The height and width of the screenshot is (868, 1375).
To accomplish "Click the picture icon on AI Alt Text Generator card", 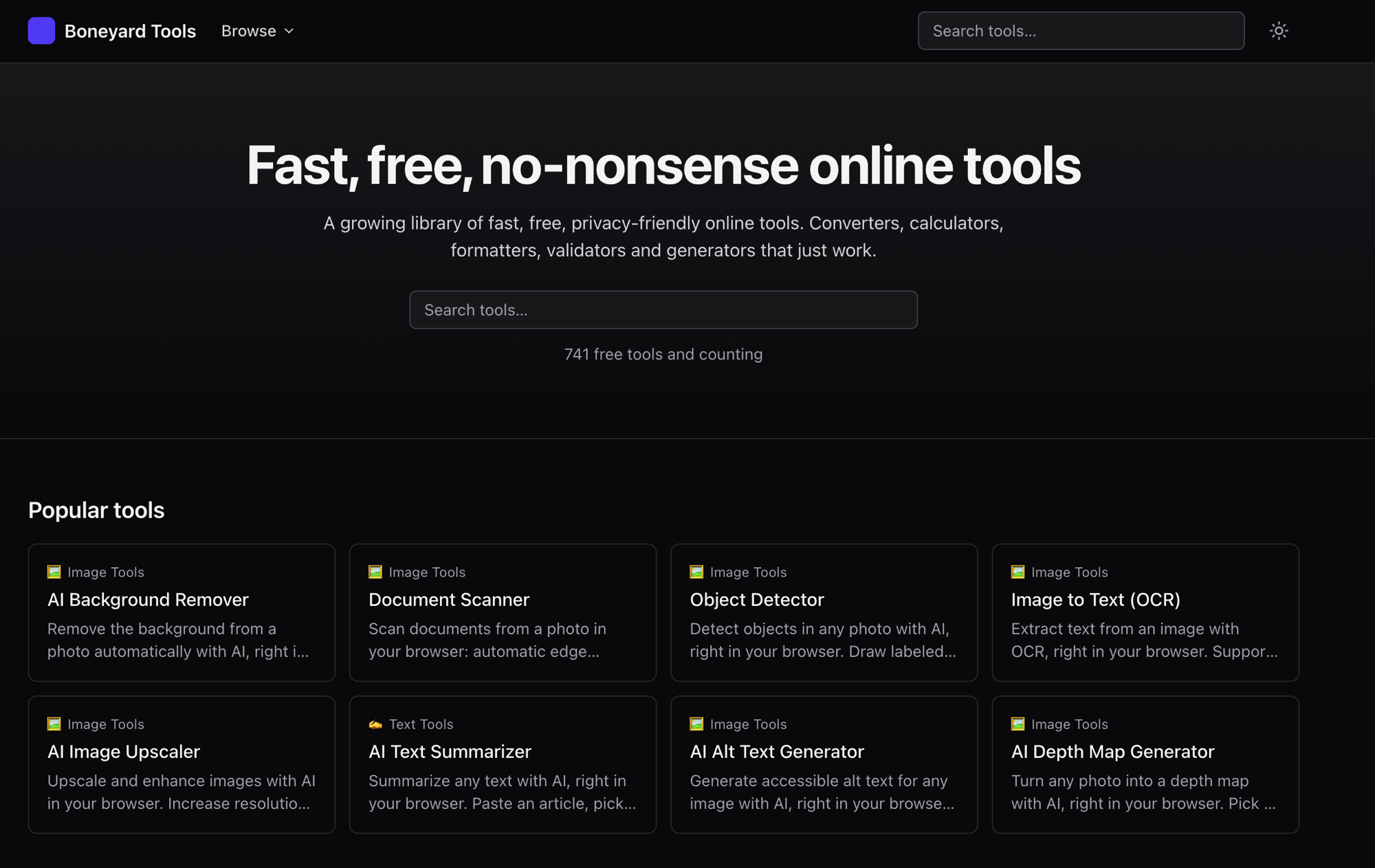I will [x=696, y=724].
